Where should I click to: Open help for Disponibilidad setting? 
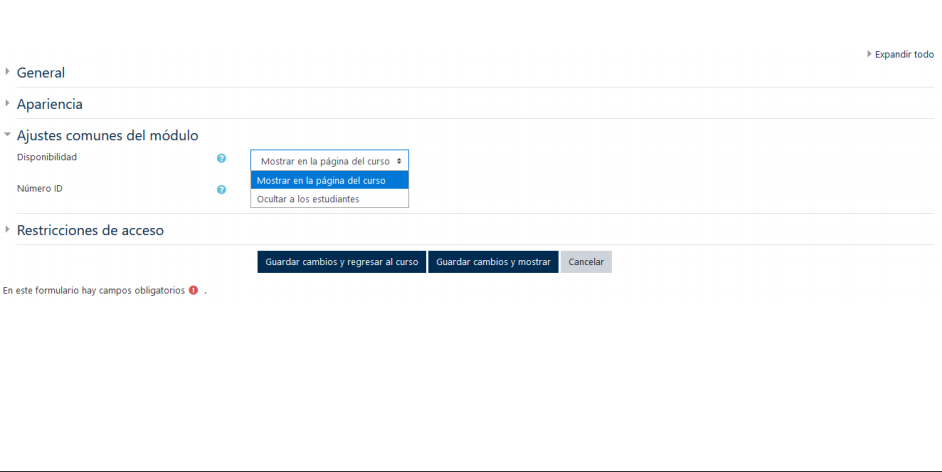pyautogui.click(x=221, y=159)
